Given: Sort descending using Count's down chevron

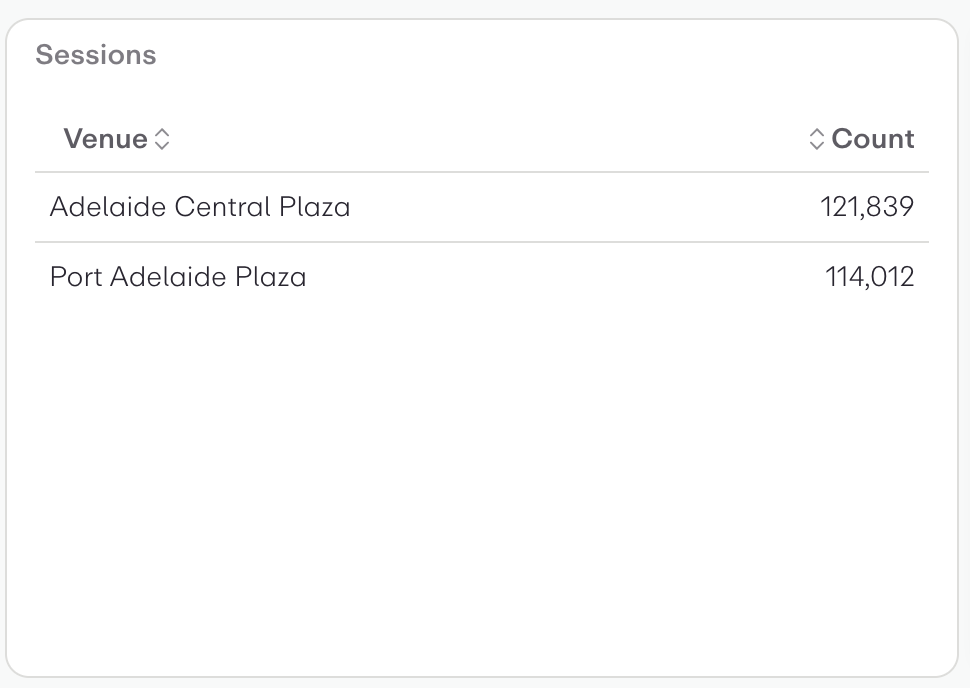Looking at the screenshot, I should [817, 146].
